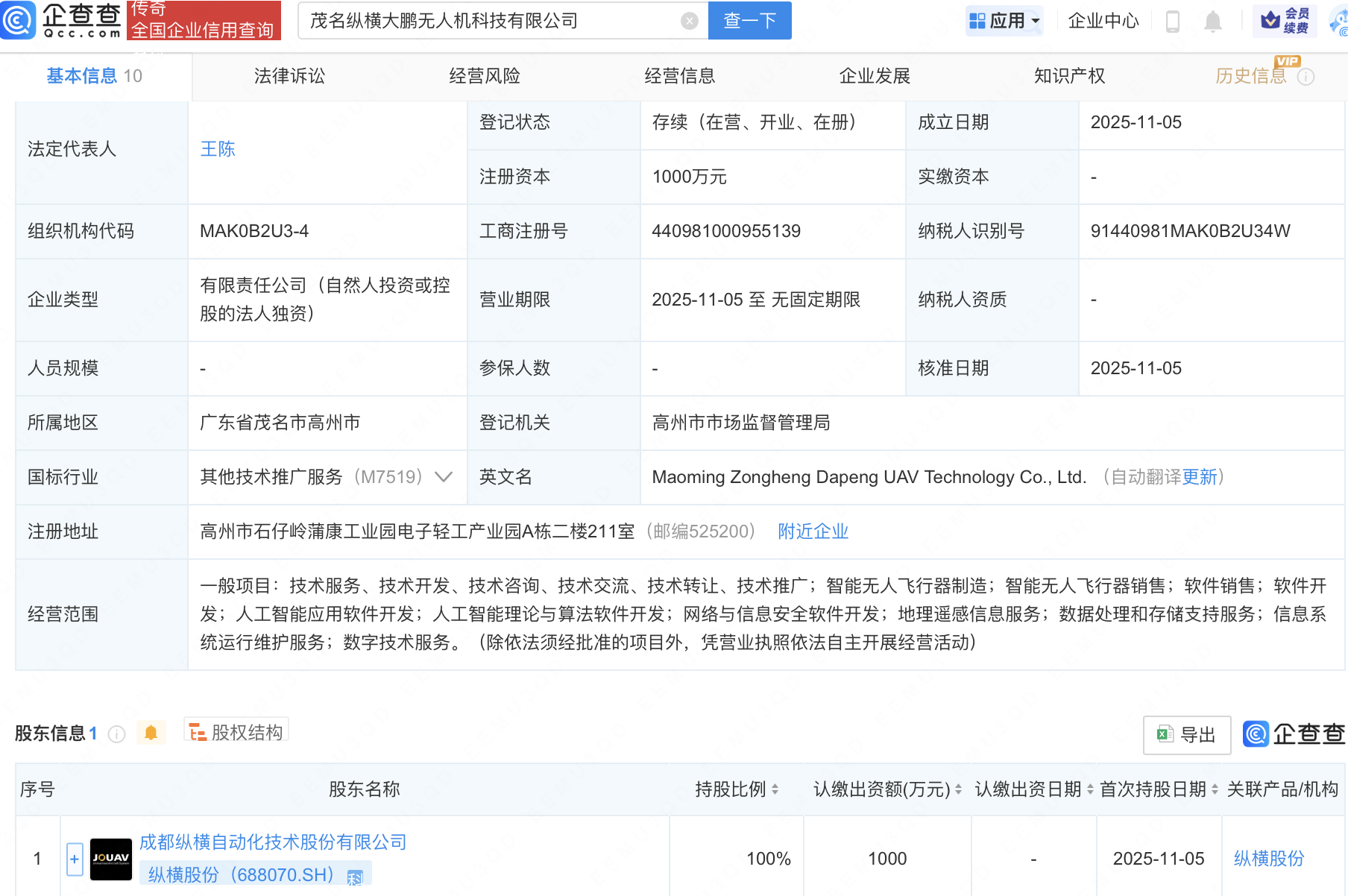Expand the 成都纵横 shareholder row plus
This screenshot has width=1348, height=896.
[75, 859]
